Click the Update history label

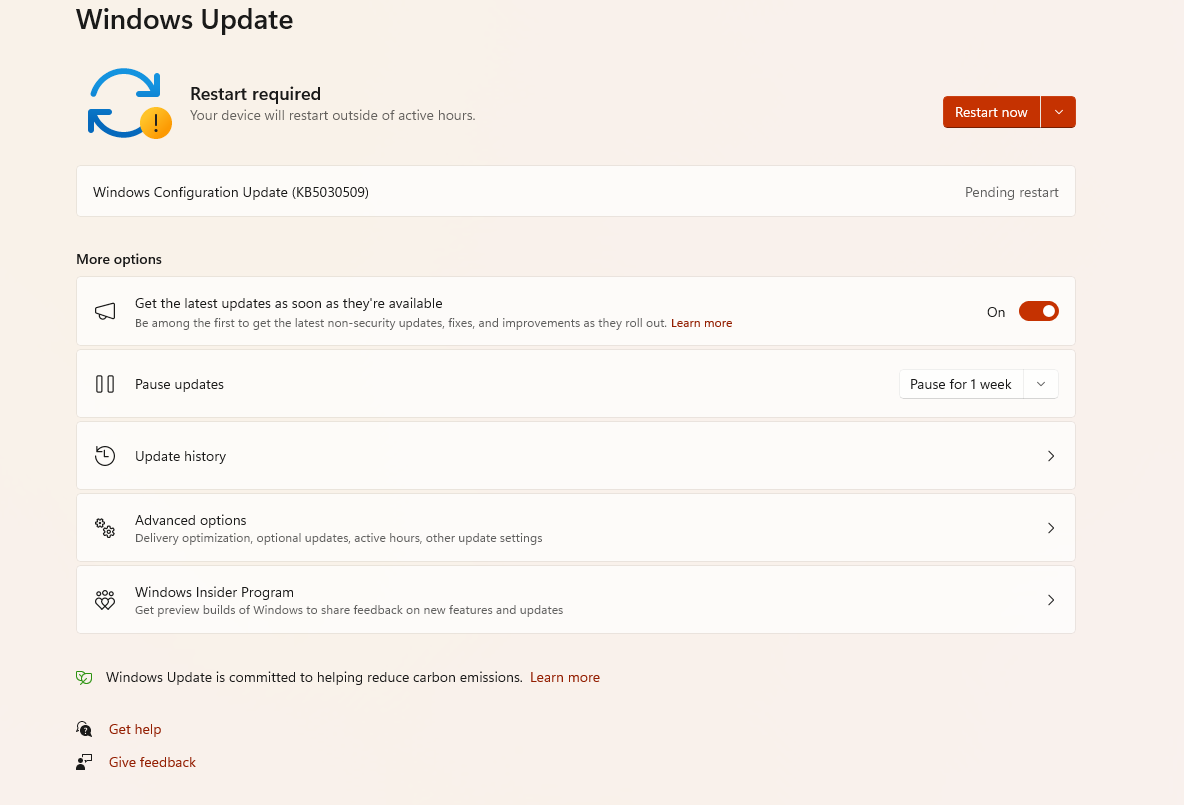pos(180,456)
